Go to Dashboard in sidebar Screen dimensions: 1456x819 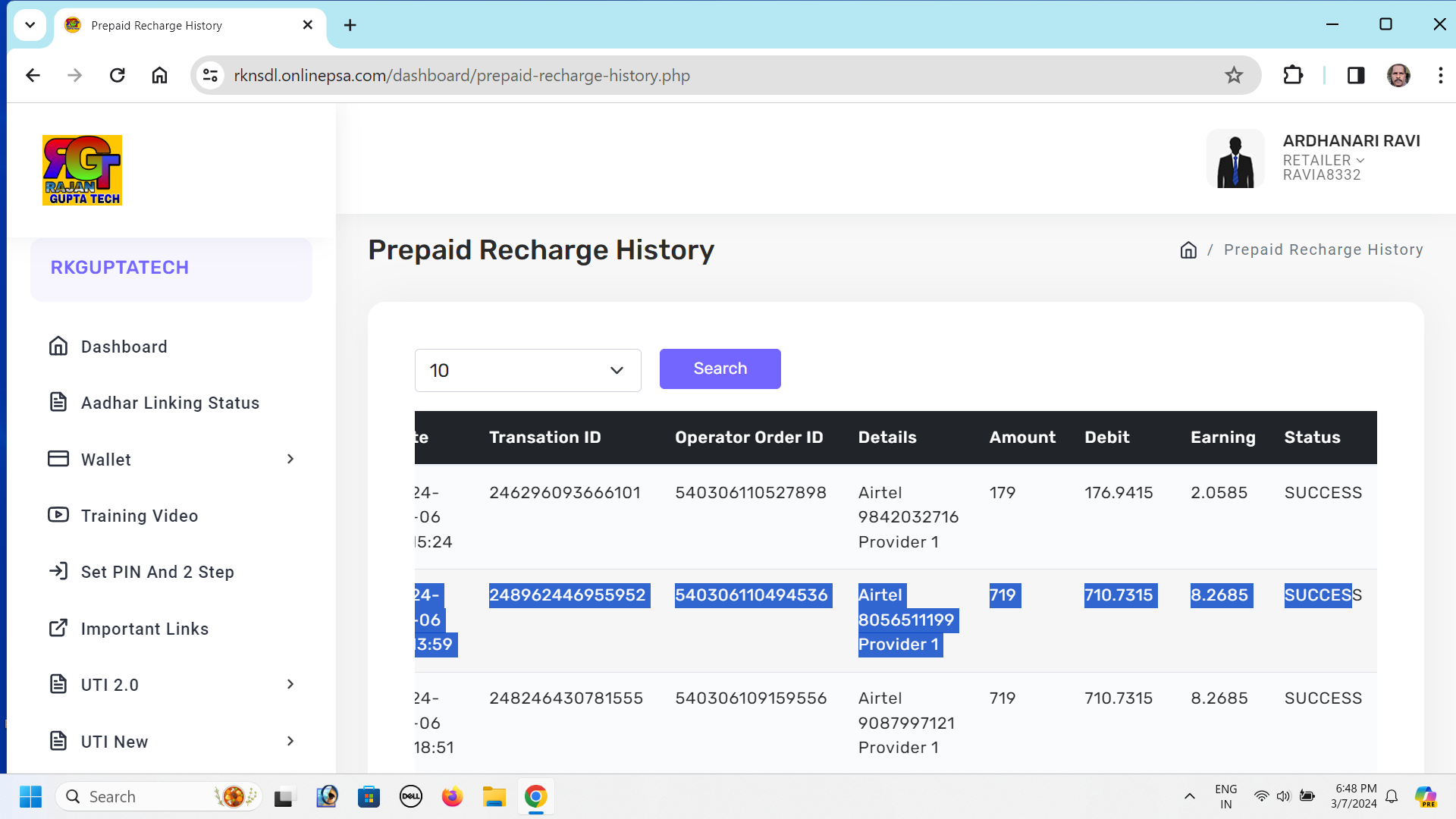124,347
